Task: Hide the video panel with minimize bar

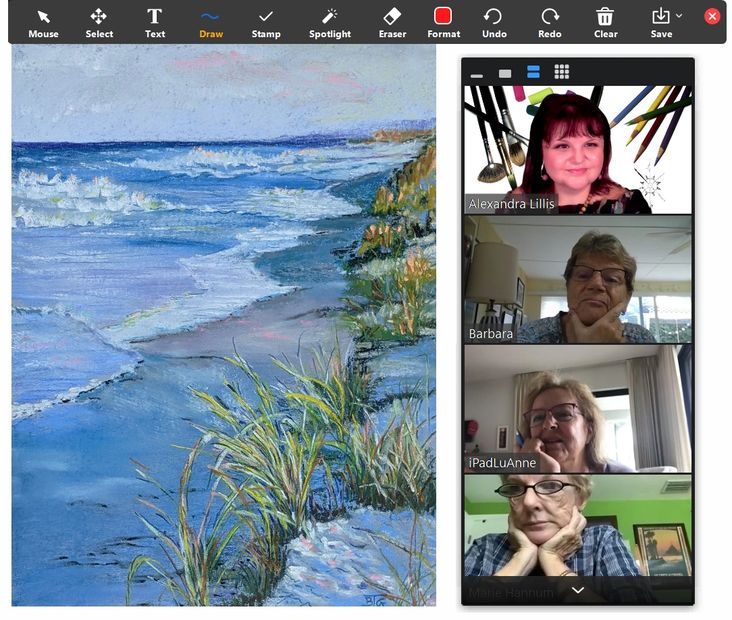Action: [x=477, y=73]
